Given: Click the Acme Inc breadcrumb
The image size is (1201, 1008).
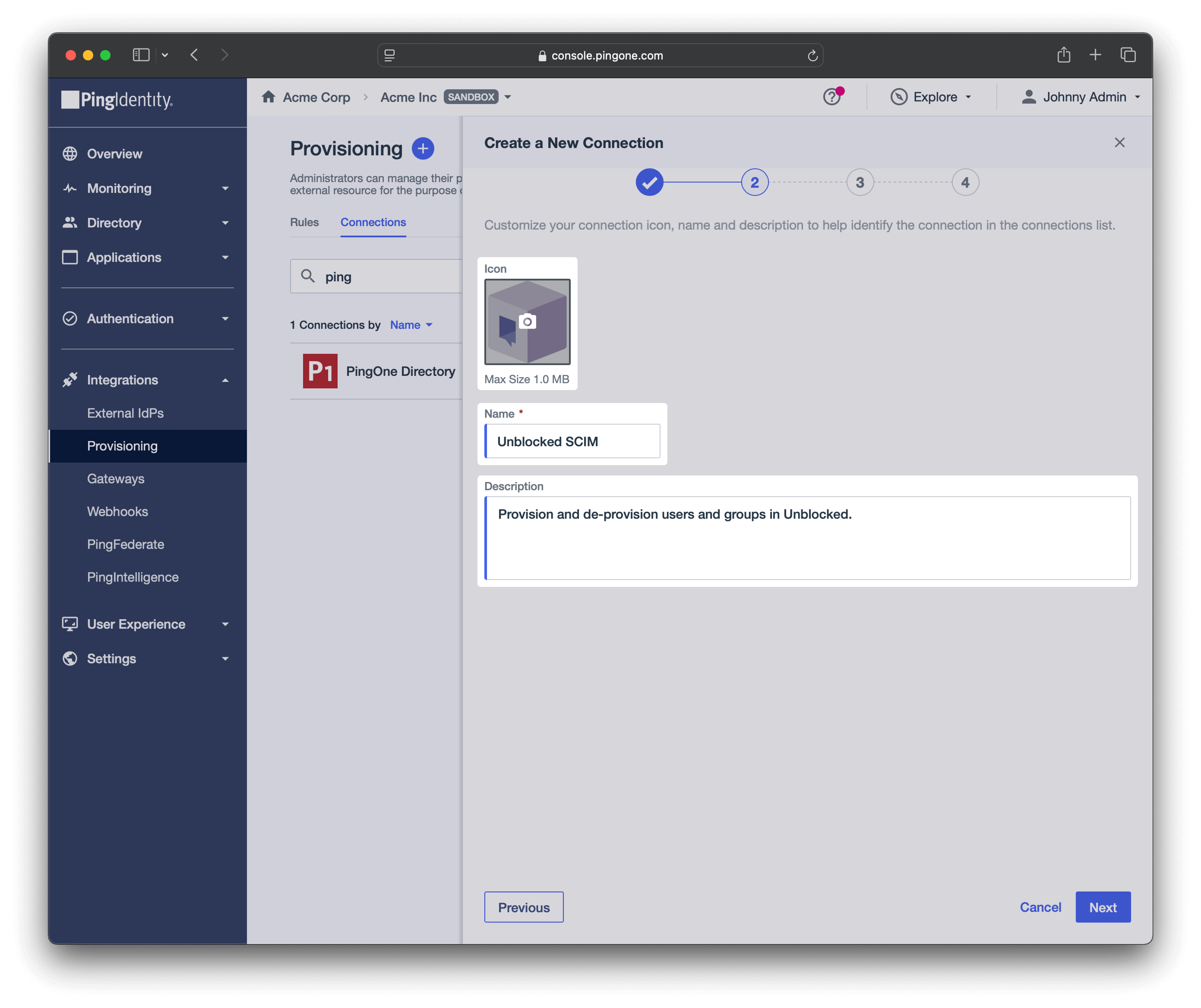Looking at the screenshot, I should [x=408, y=97].
